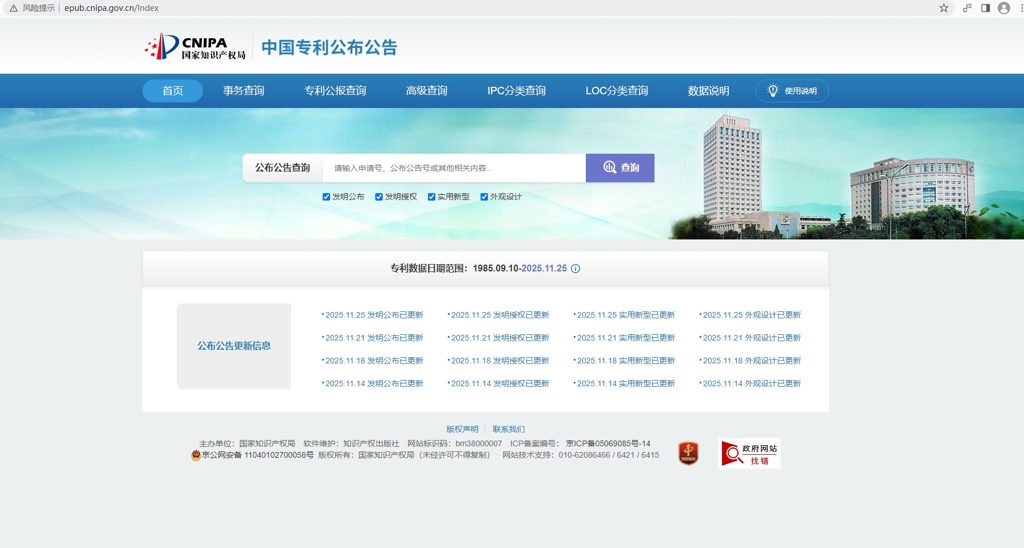Click the lightbulb icon in 使用说明 button
This screenshot has height=548, width=1024.
pos(773,91)
